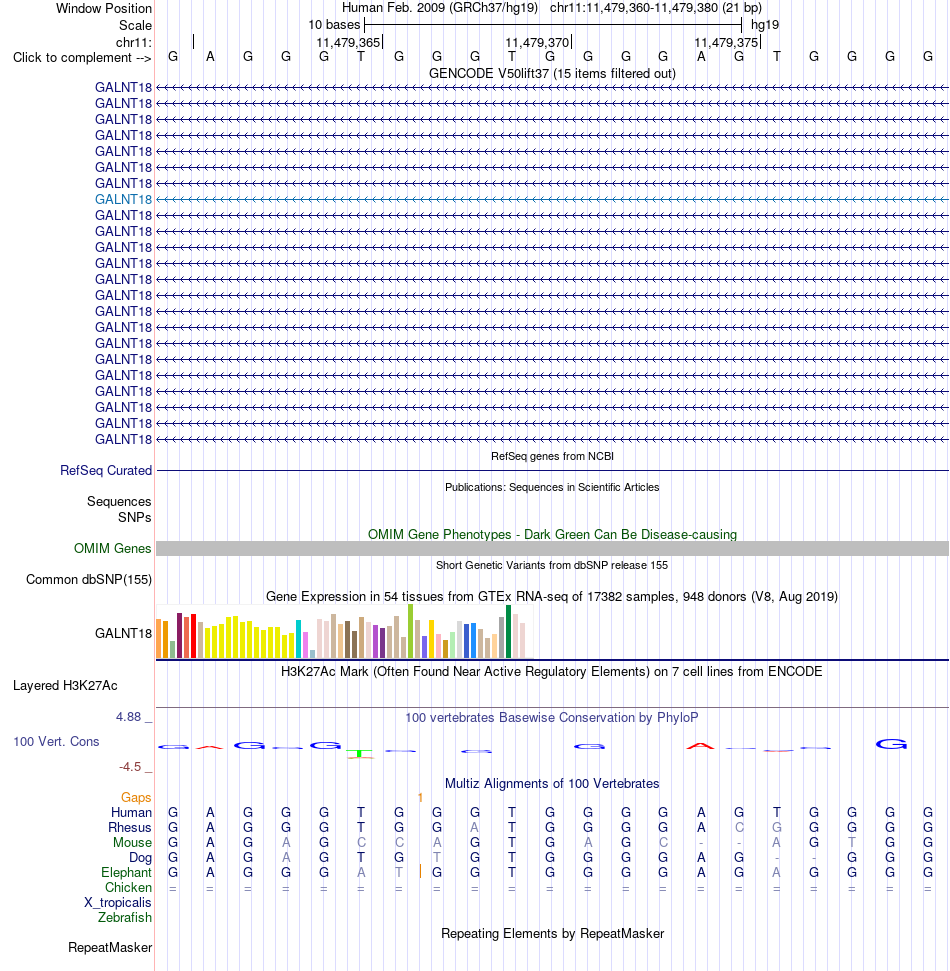
Task: Click the "100 Vert. Cons" track label
Action: tap(56, 742)
